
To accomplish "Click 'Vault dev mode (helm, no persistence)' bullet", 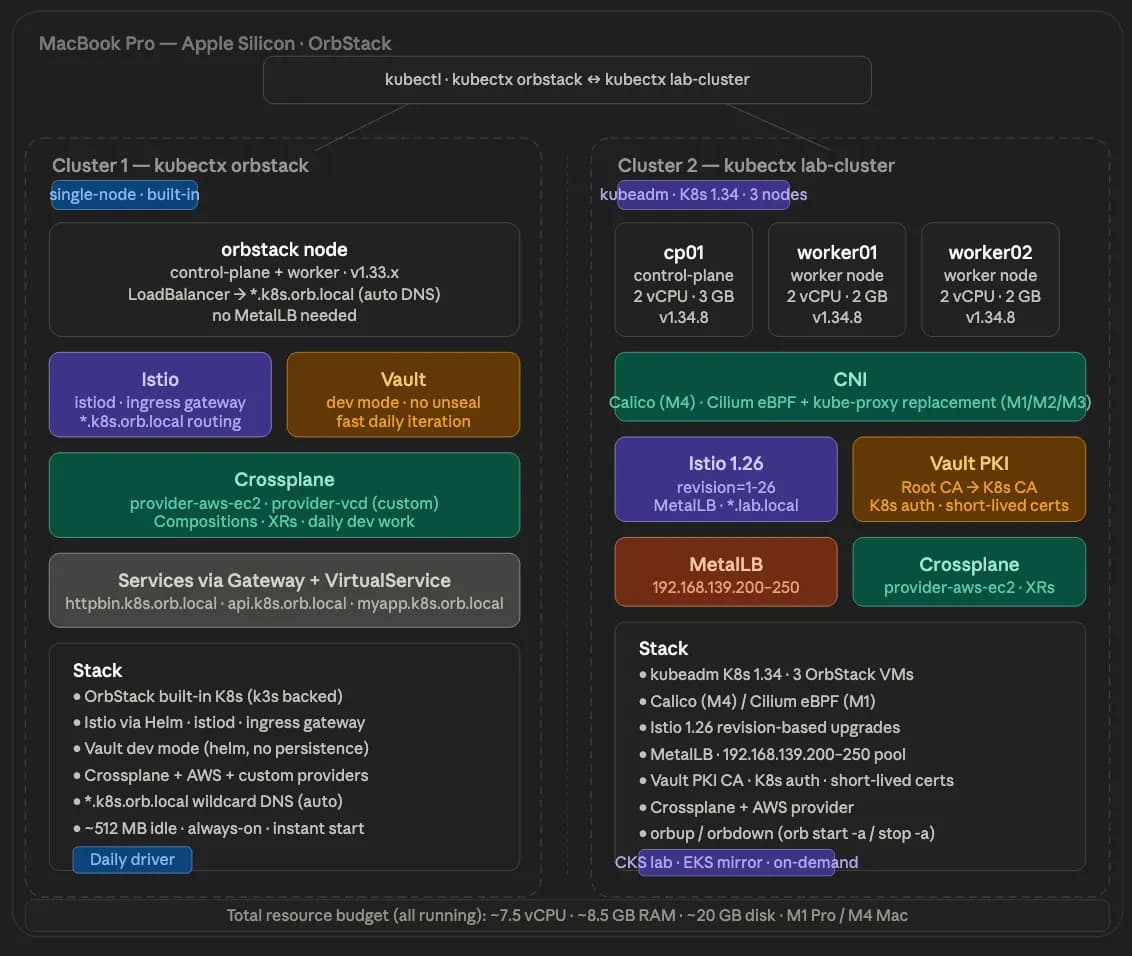I will pyautogui.click(x=221, y=749).
